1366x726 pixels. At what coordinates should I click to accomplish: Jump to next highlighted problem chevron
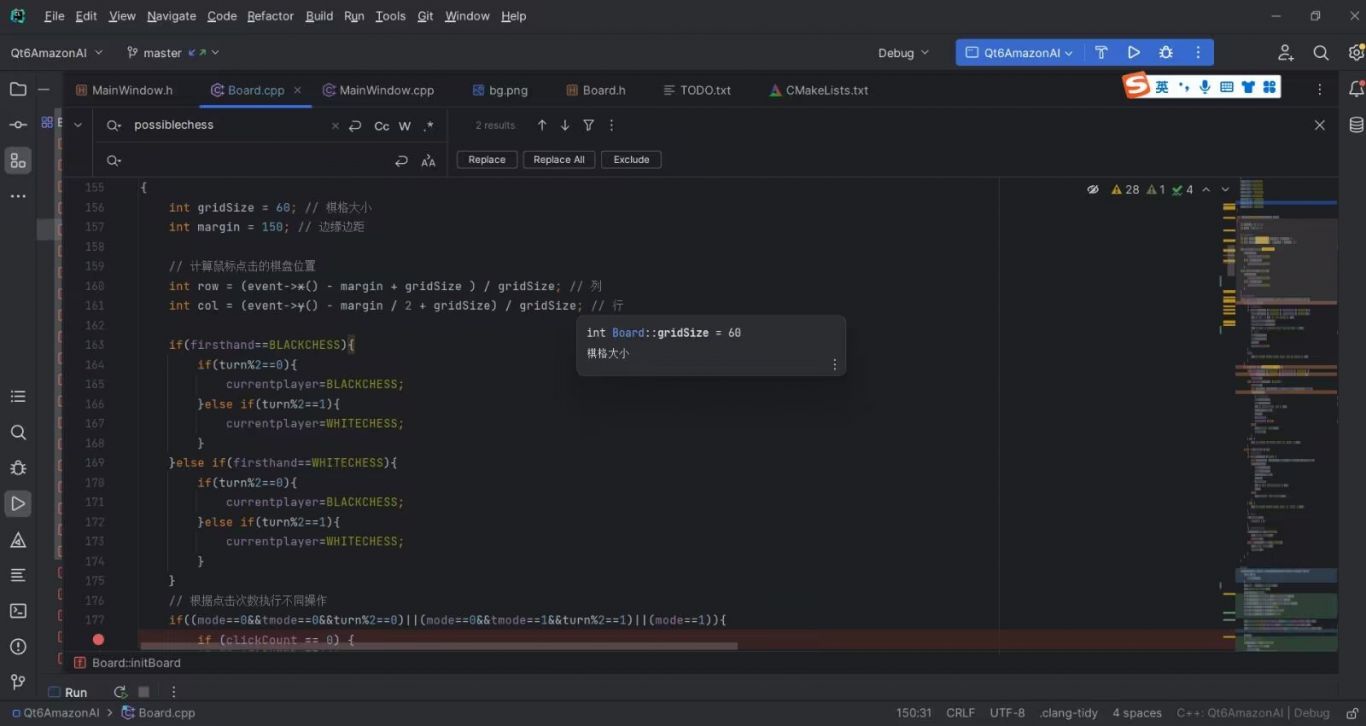click(x=1225, y=189)
